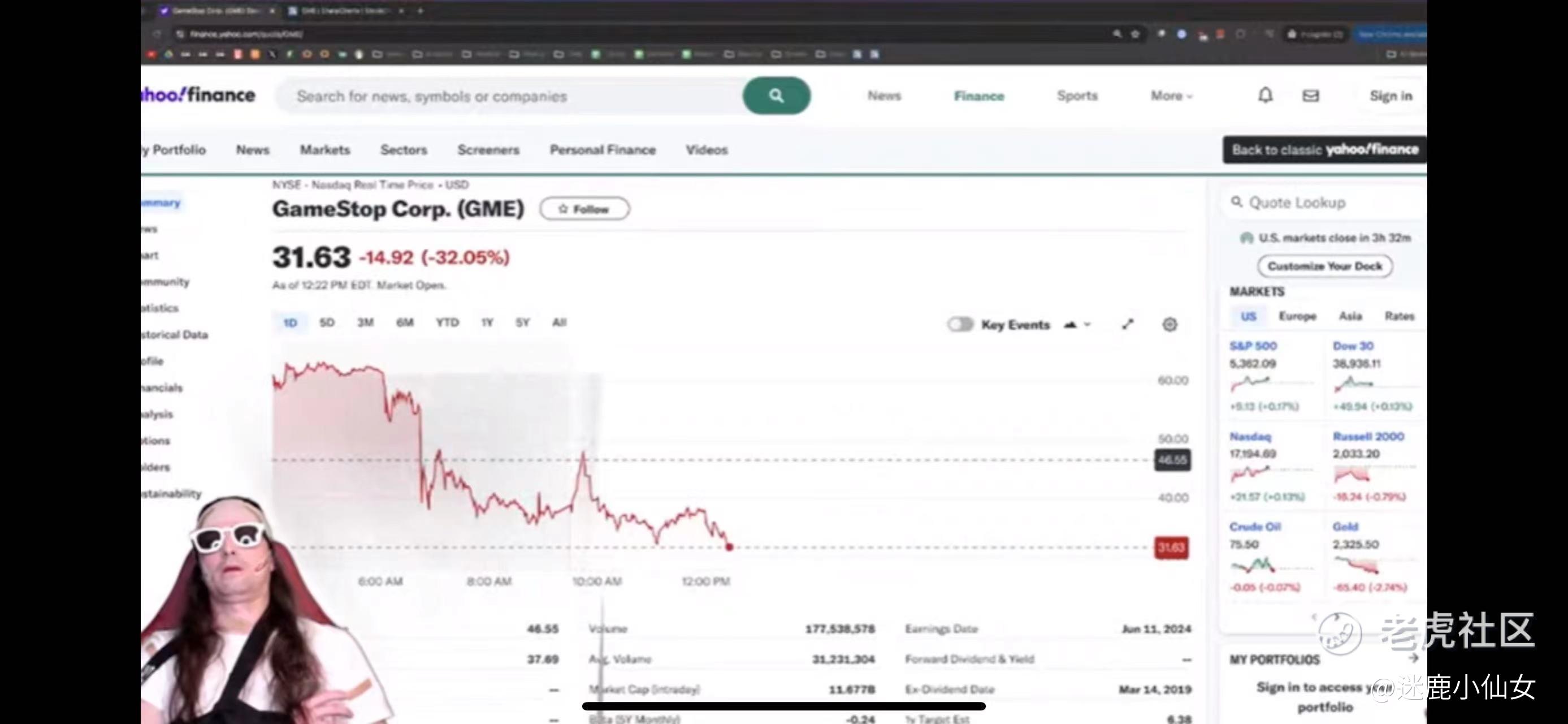Click the browser reload icon

158,34
